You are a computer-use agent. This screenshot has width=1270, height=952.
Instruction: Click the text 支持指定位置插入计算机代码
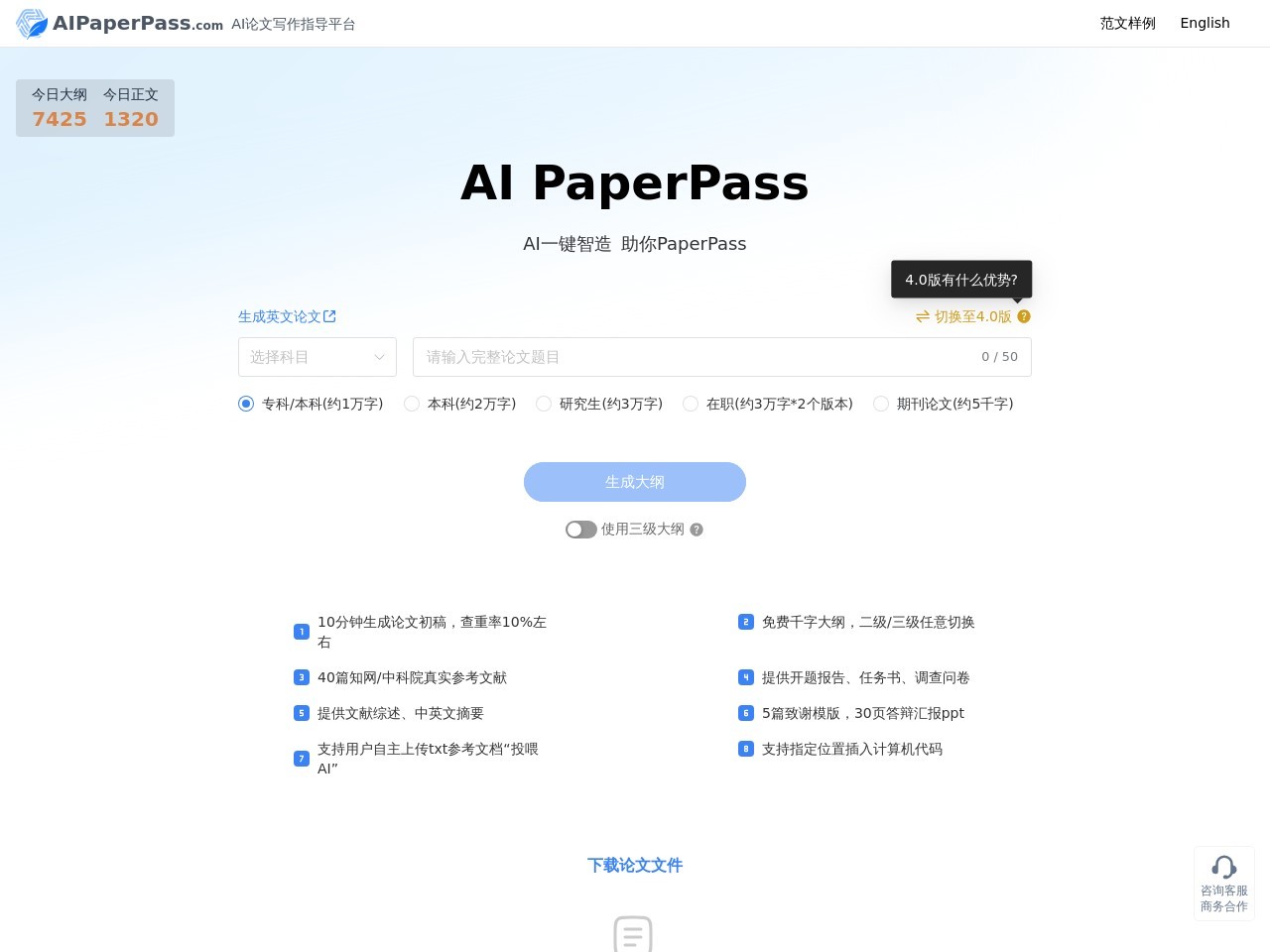(x=852, y=749)
